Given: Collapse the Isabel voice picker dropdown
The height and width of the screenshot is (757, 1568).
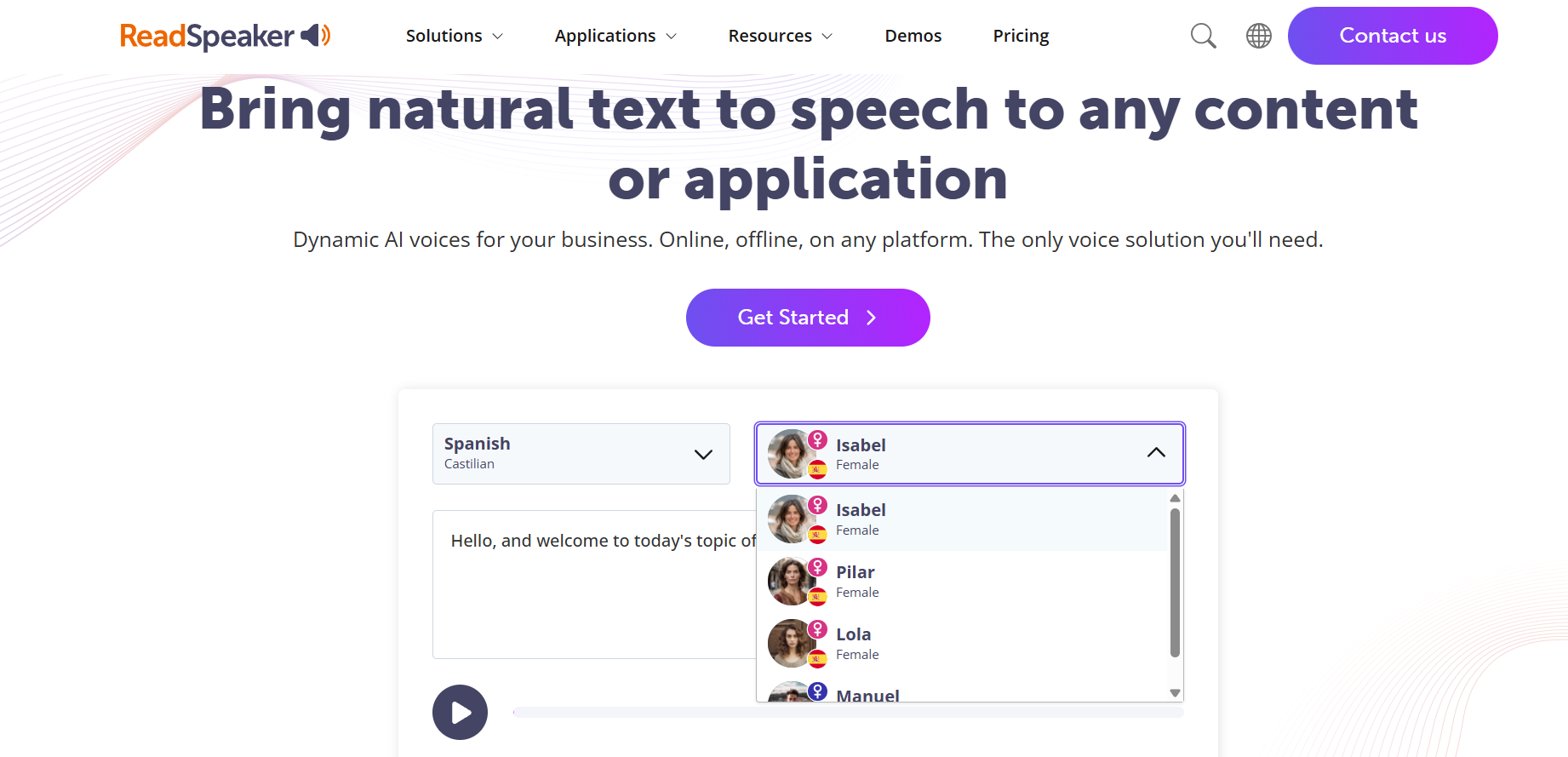Looking at the screenshot, I should tap(1156, 453).
